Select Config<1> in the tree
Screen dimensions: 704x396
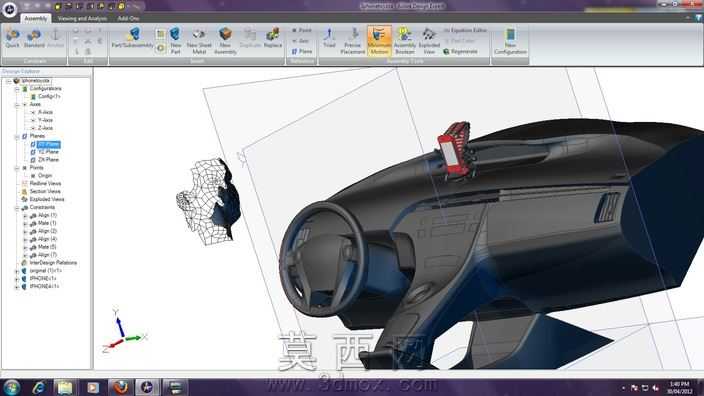point(48,97)
